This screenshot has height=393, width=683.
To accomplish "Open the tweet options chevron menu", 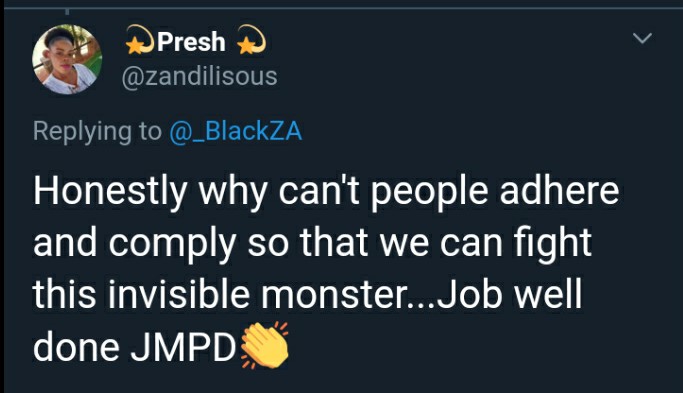I will click(x=642, y=38).
